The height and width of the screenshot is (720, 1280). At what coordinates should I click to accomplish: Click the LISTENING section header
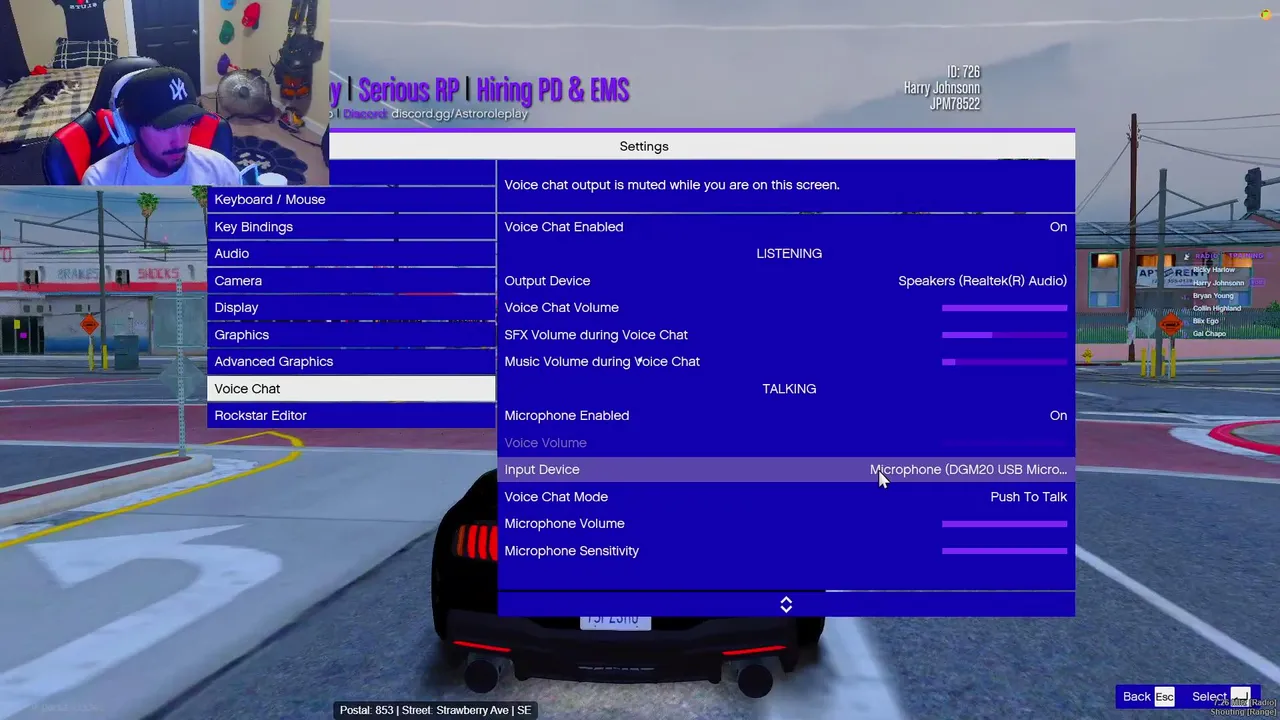(x=789, y=254)
